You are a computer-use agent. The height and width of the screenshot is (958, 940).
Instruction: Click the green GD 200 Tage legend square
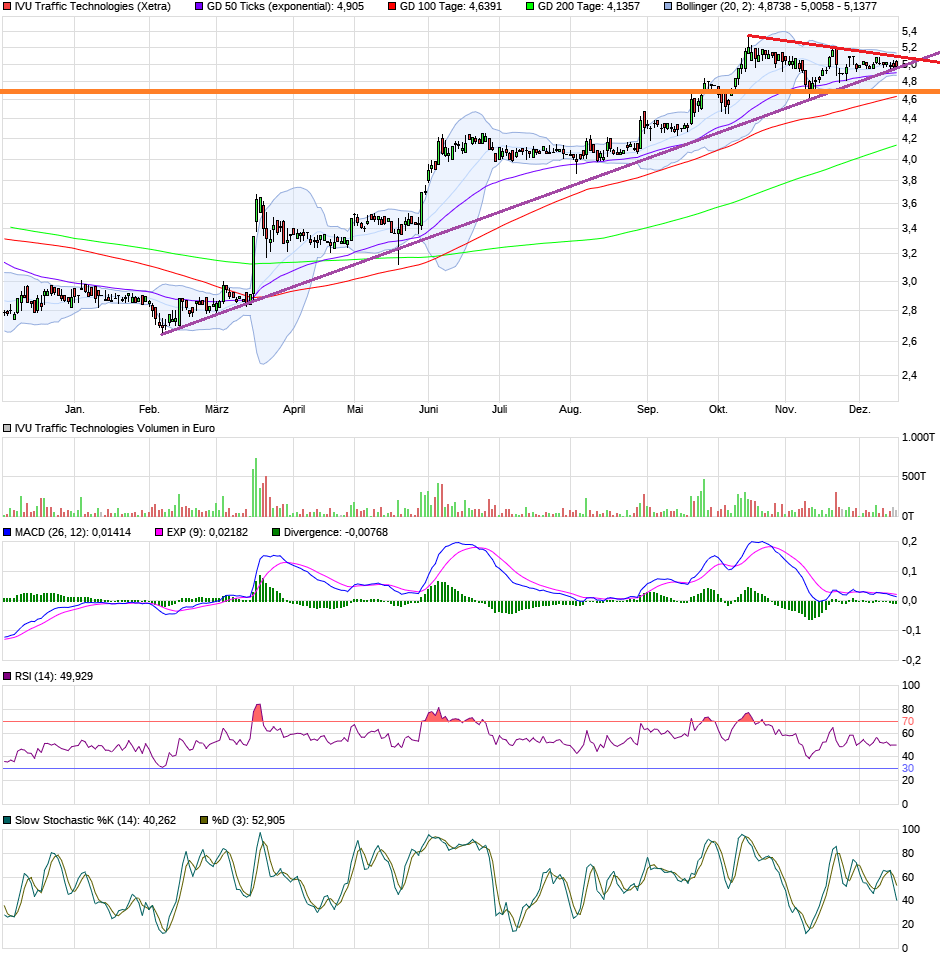pyautogui.click(x=530, y=7)
